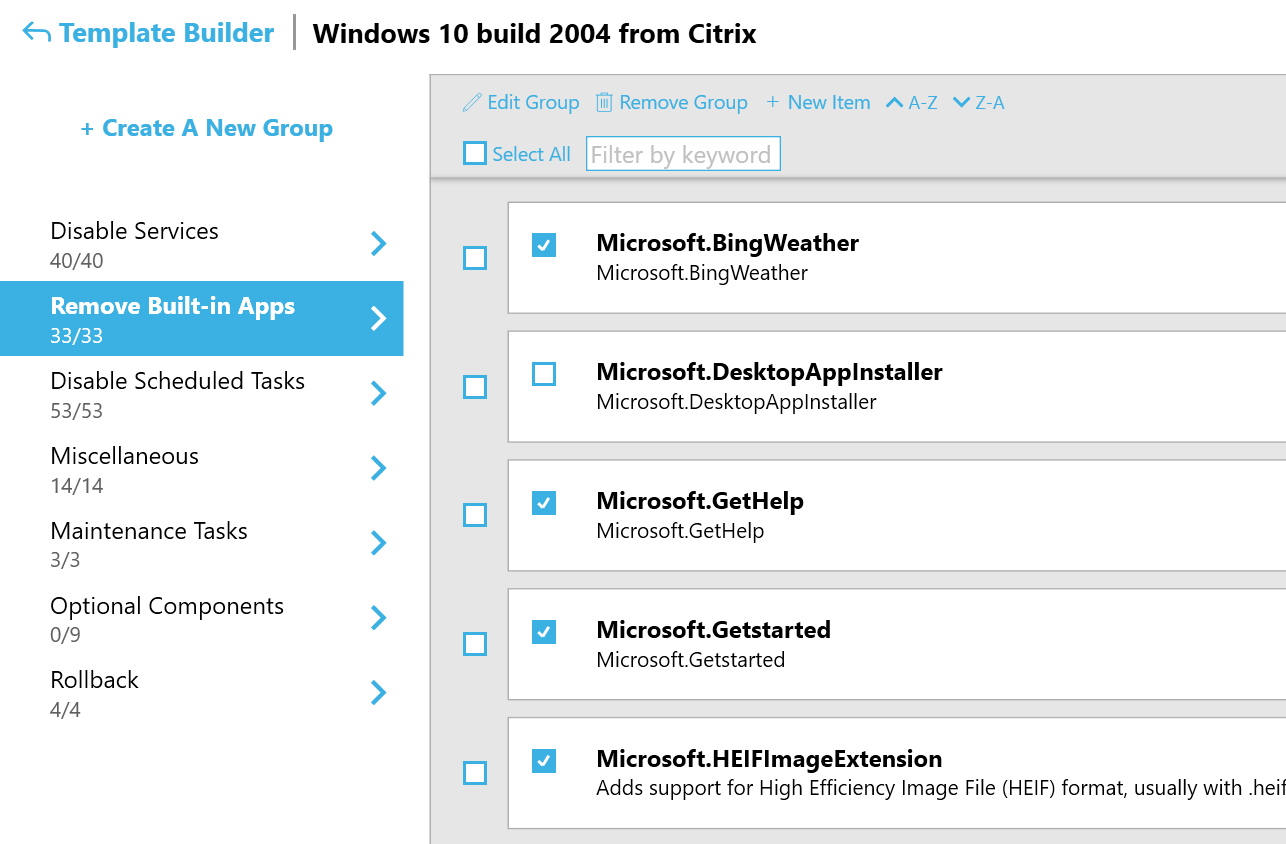Click the Microsoft.Getstarted item title
The image size is (1286, 844).
pyautogui.click(x=713, y=630)
